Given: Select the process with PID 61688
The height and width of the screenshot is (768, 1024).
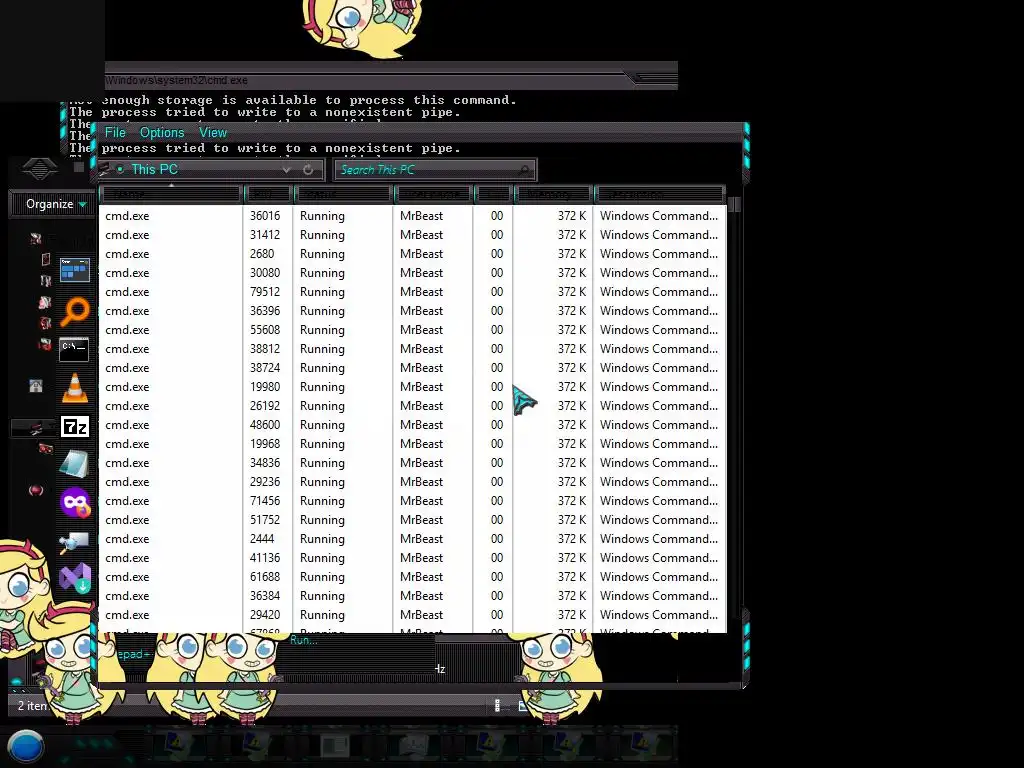Looking at the screenshot, I should (413, 577).
